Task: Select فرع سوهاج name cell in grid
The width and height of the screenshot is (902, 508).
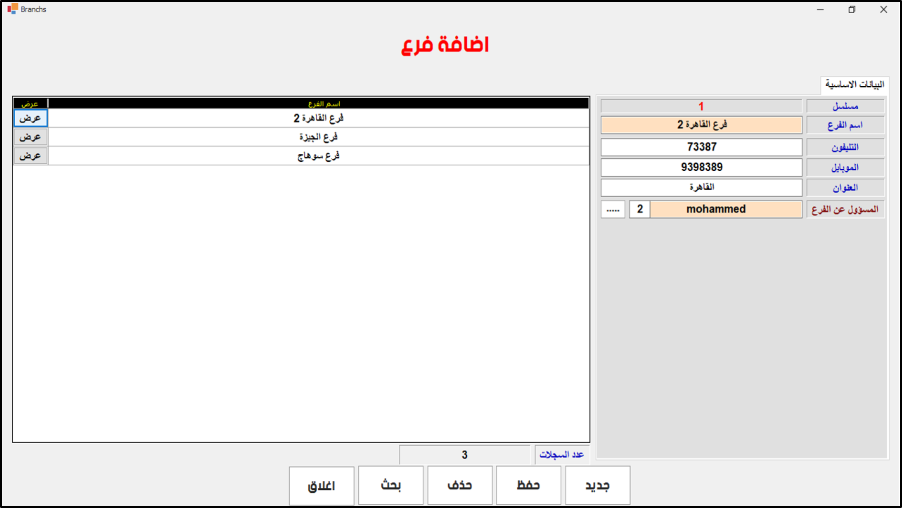Action: click(x=318, y=156)
